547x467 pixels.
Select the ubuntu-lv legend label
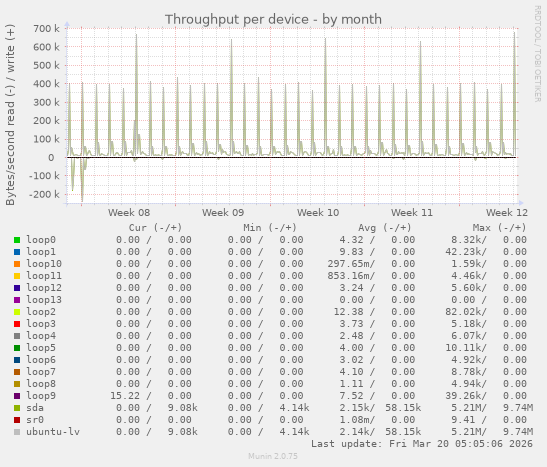coord(53,432)
